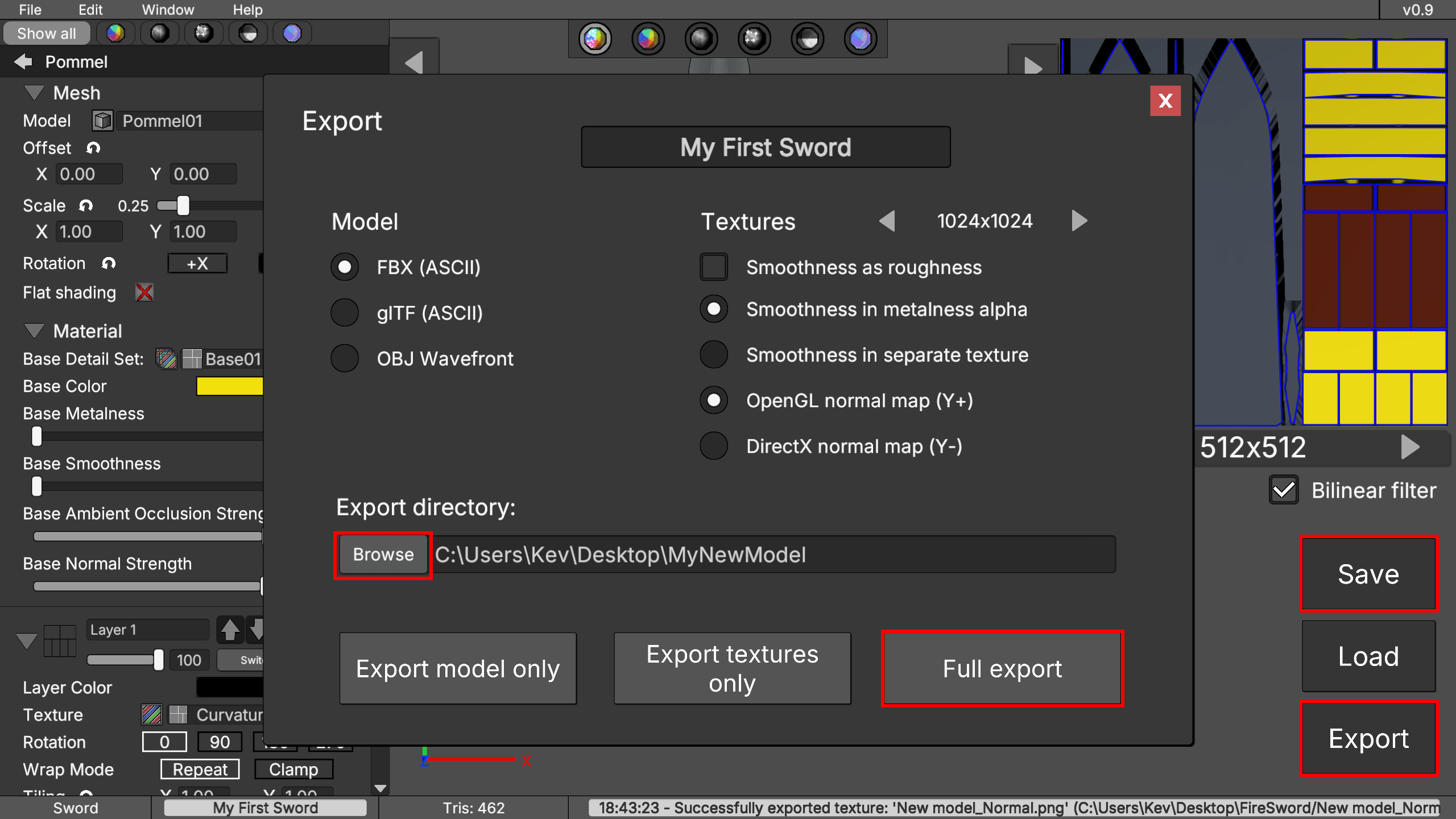This screenshot has height=819, width=1456.
Task: Increase texture size with right arrow next to 1024x1024
Action: click(x=1078, y=221)
